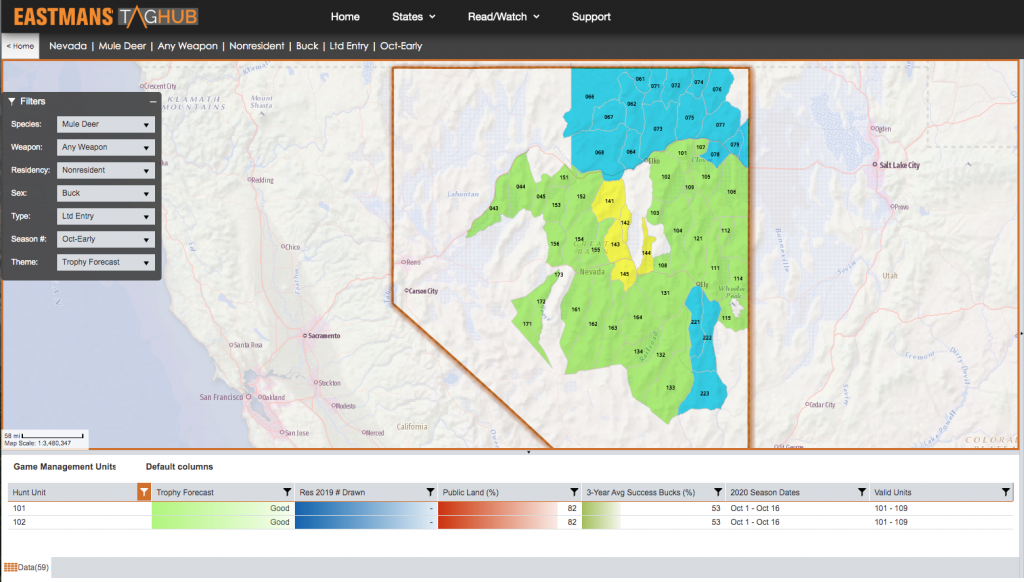Click Oct-Early in the breadcrumb bar

click(401, 46)
